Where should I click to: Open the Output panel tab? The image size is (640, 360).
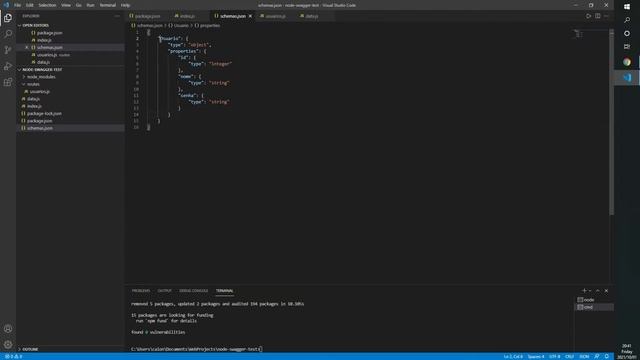click(x=164, y=291)
